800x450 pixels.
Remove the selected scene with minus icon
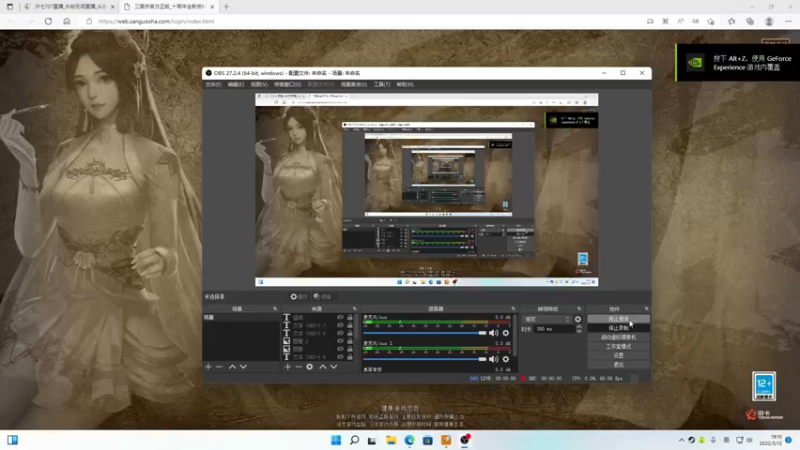tap(219, 367)
